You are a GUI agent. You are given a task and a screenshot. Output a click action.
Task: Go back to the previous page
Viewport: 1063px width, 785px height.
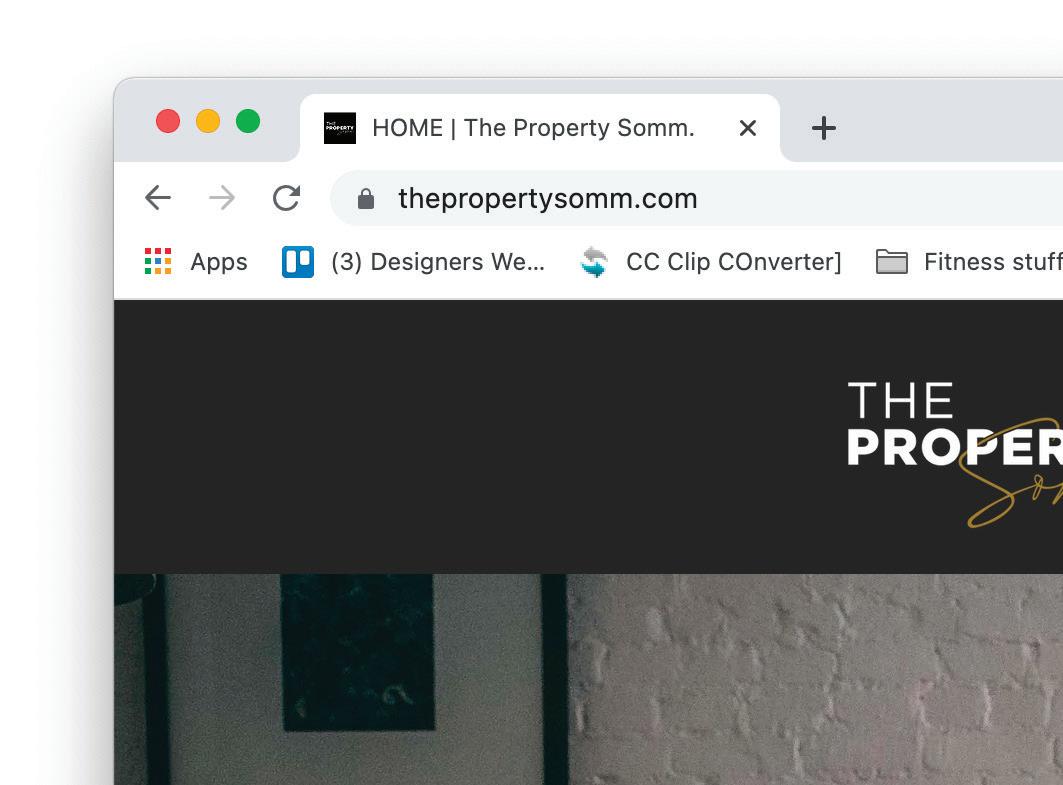point(158,198)
